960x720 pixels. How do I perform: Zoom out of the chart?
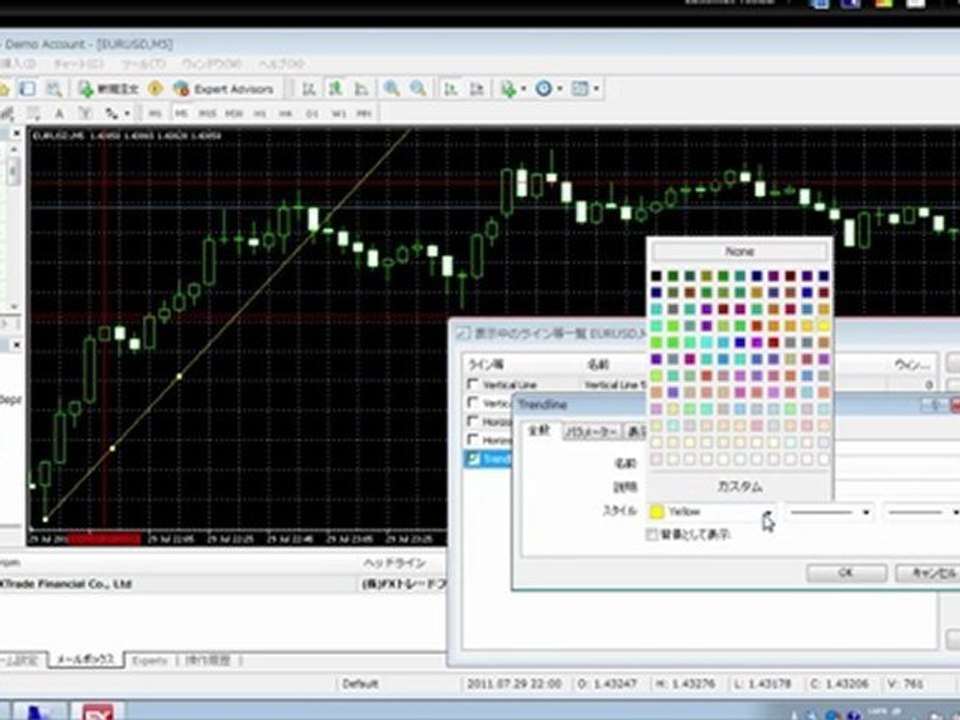click(x=419, y=89)
